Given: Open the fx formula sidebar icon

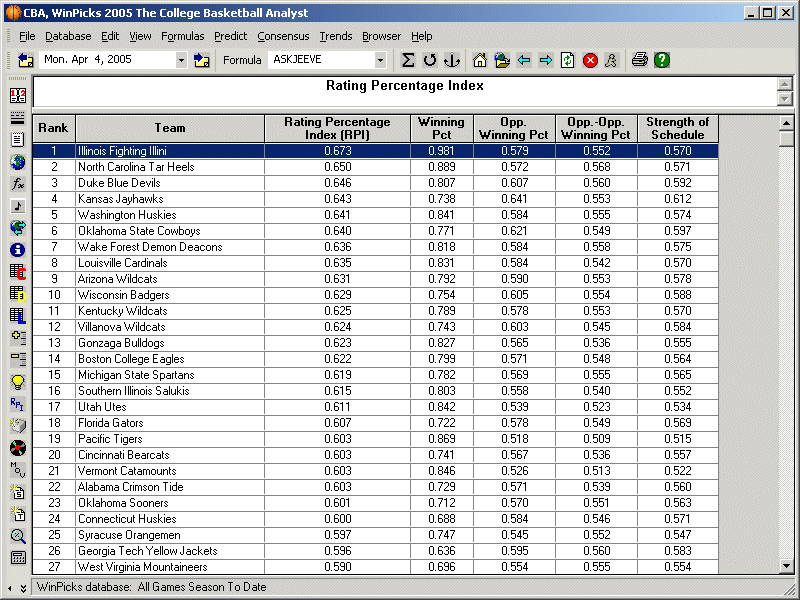Looking at the screenshot, I should point(18,184).
